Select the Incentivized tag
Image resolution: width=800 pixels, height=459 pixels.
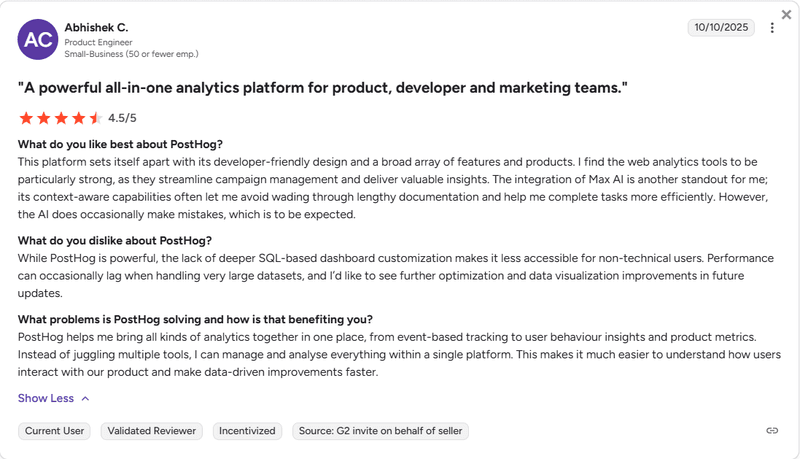pyautogui.click(x=247, y=431)
